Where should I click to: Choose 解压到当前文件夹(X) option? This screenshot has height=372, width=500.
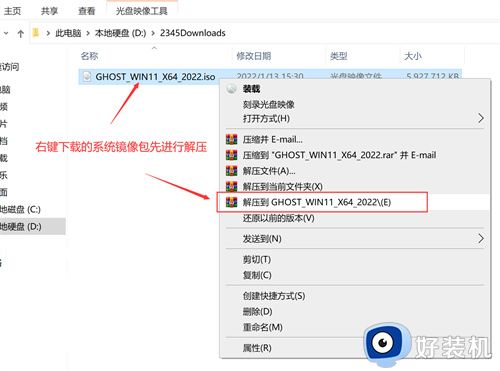(283, 186)
